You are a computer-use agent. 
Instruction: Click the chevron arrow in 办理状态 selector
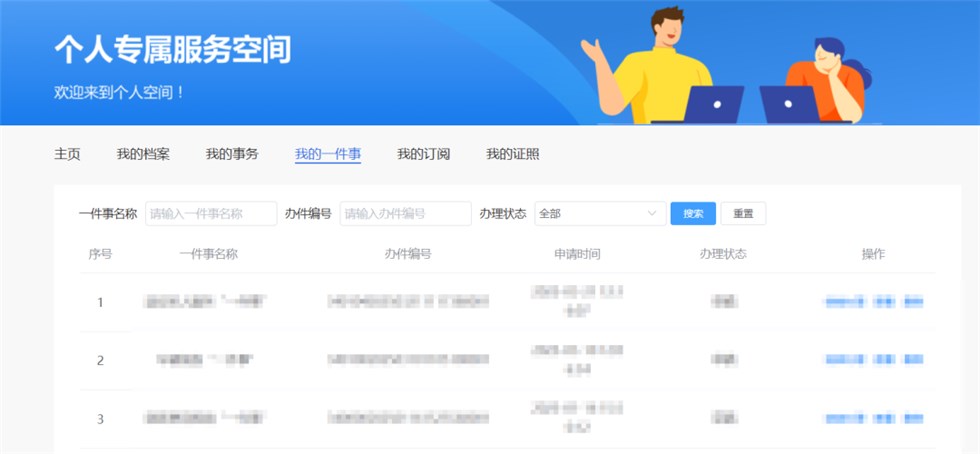[652, 214]
